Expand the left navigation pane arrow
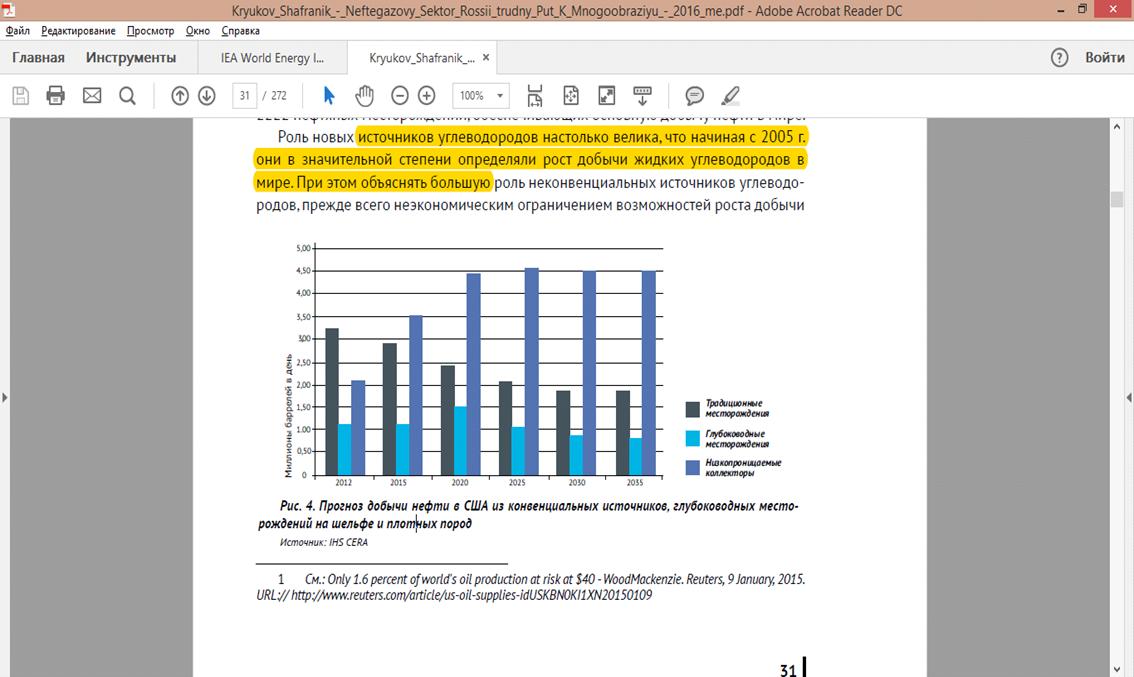1134x677 pixels. pyautogui.click(x=5, y=397)
